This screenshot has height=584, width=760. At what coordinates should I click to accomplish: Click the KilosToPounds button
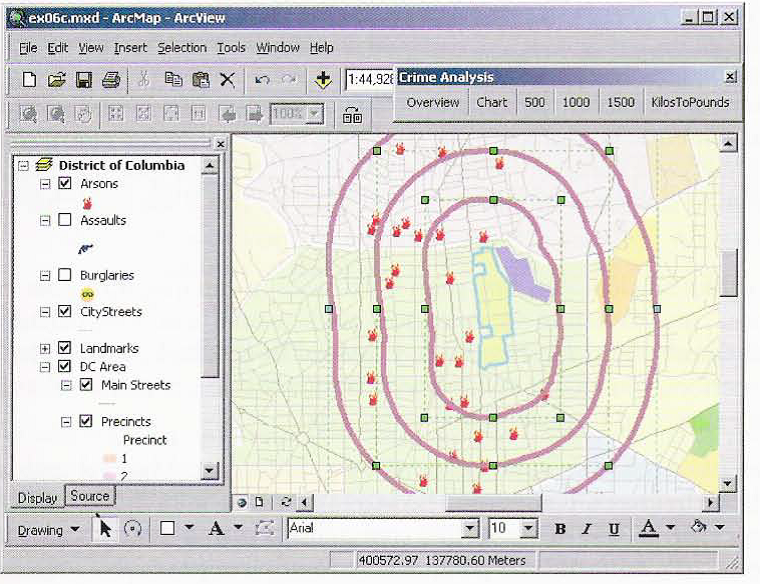pos(690,102)
